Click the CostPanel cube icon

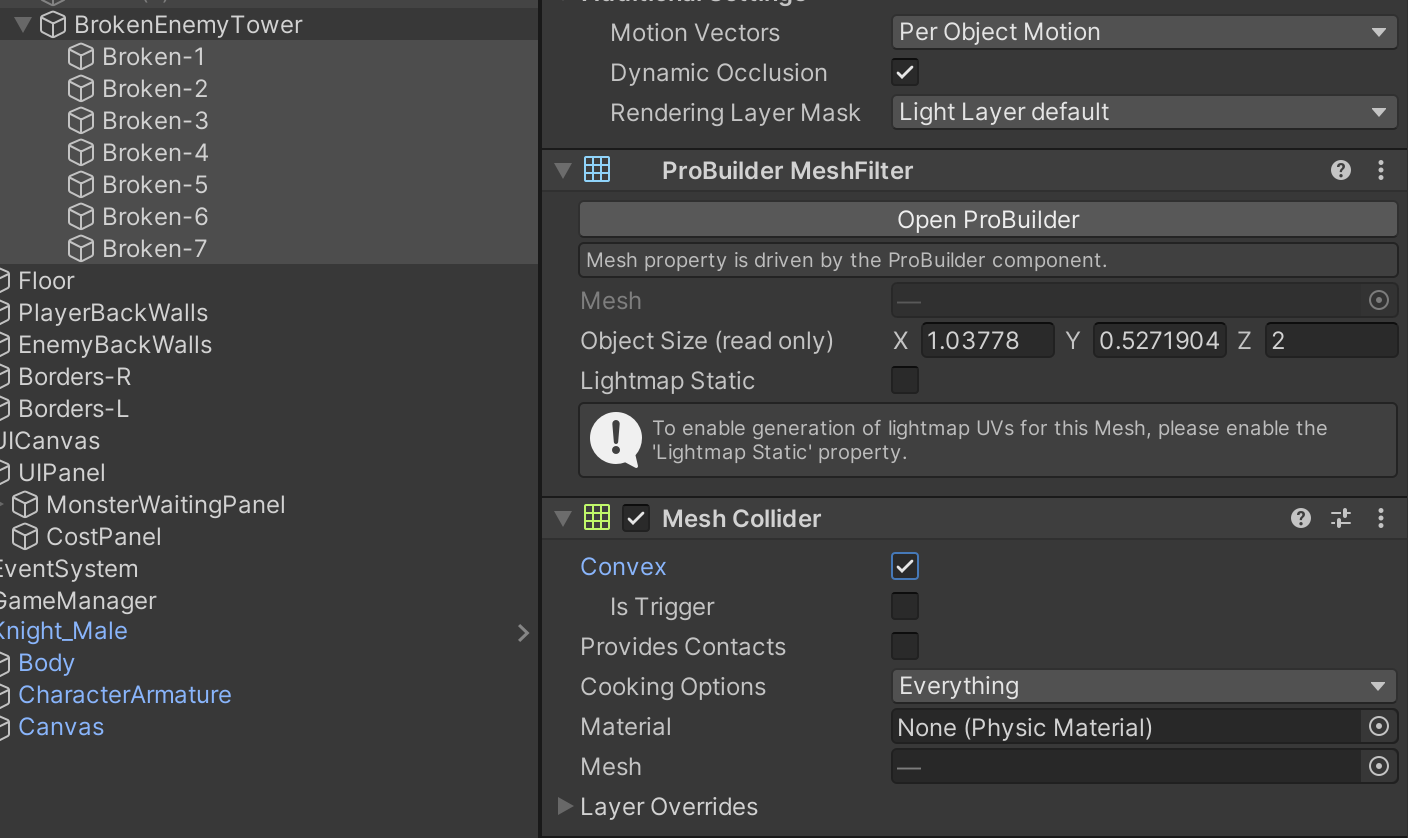25,537
